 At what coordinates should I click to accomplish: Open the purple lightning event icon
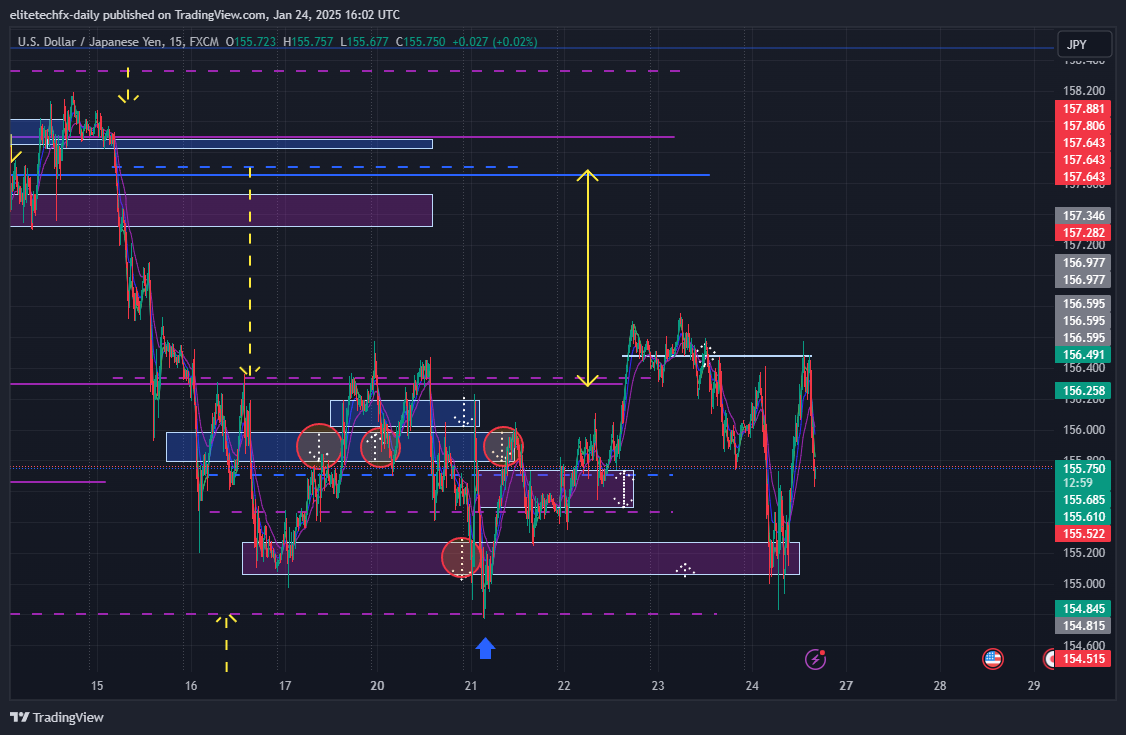(815, 658)
